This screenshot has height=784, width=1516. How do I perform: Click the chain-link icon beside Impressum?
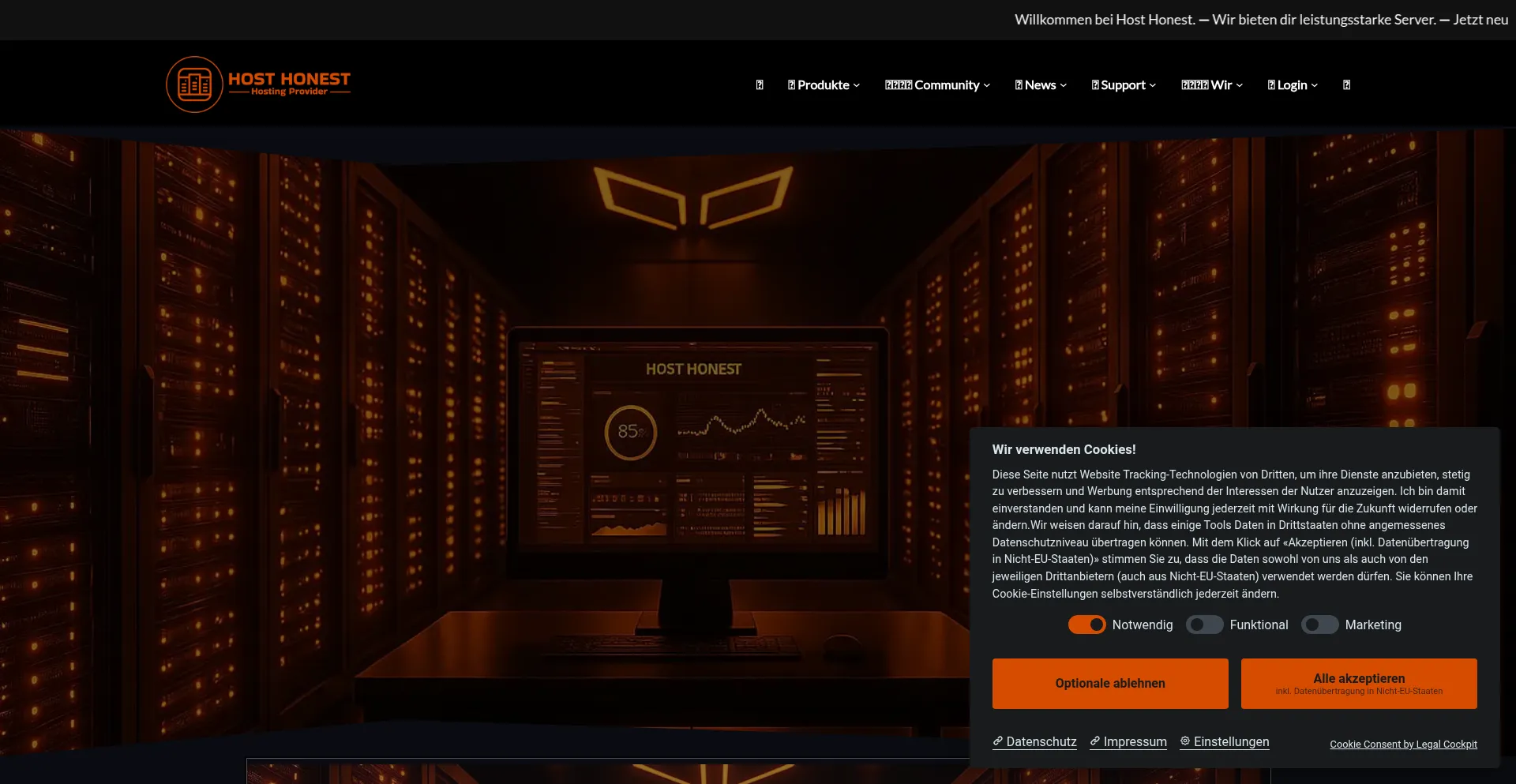pos(1095,741)
